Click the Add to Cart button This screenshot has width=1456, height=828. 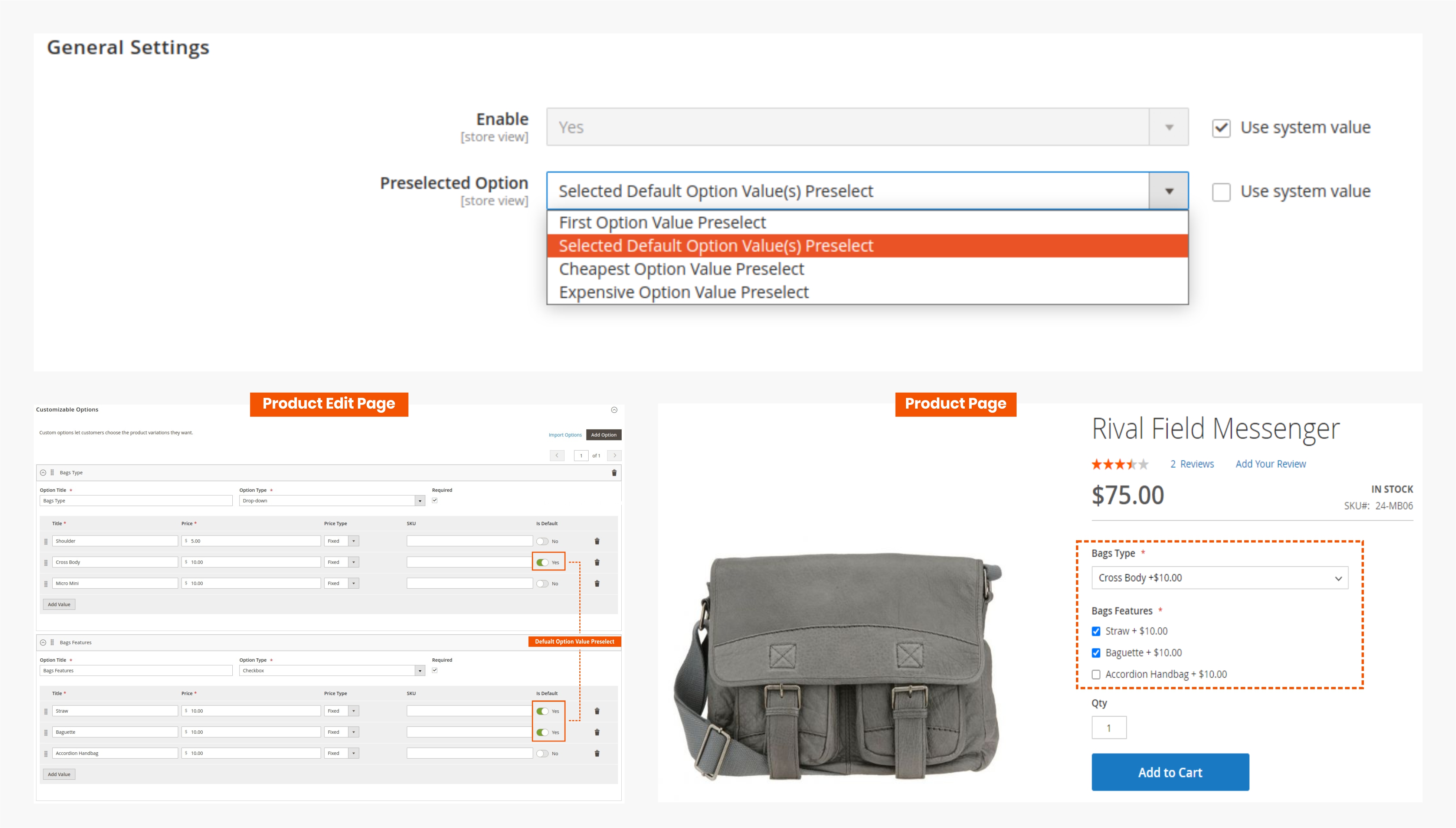(1170, 772)
